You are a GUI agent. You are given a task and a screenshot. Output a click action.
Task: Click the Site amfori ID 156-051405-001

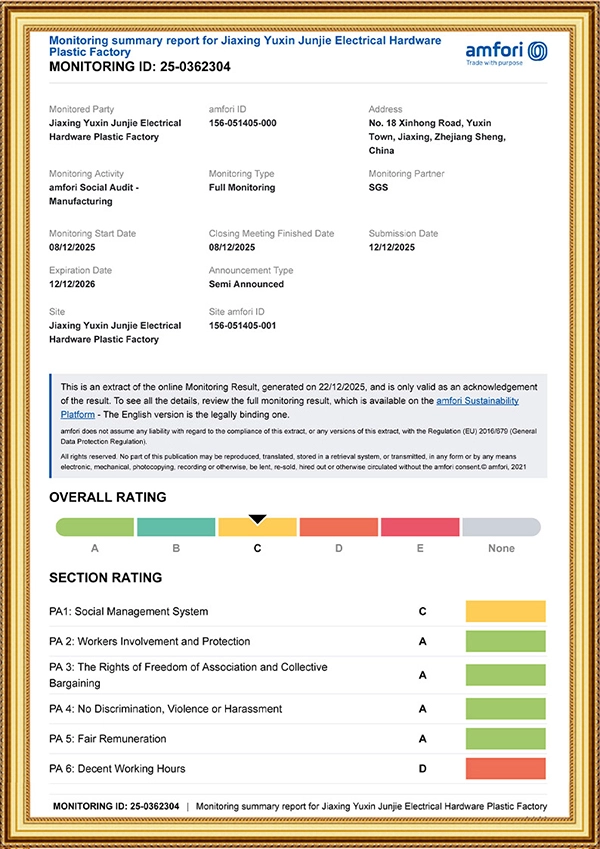[243, 325]
